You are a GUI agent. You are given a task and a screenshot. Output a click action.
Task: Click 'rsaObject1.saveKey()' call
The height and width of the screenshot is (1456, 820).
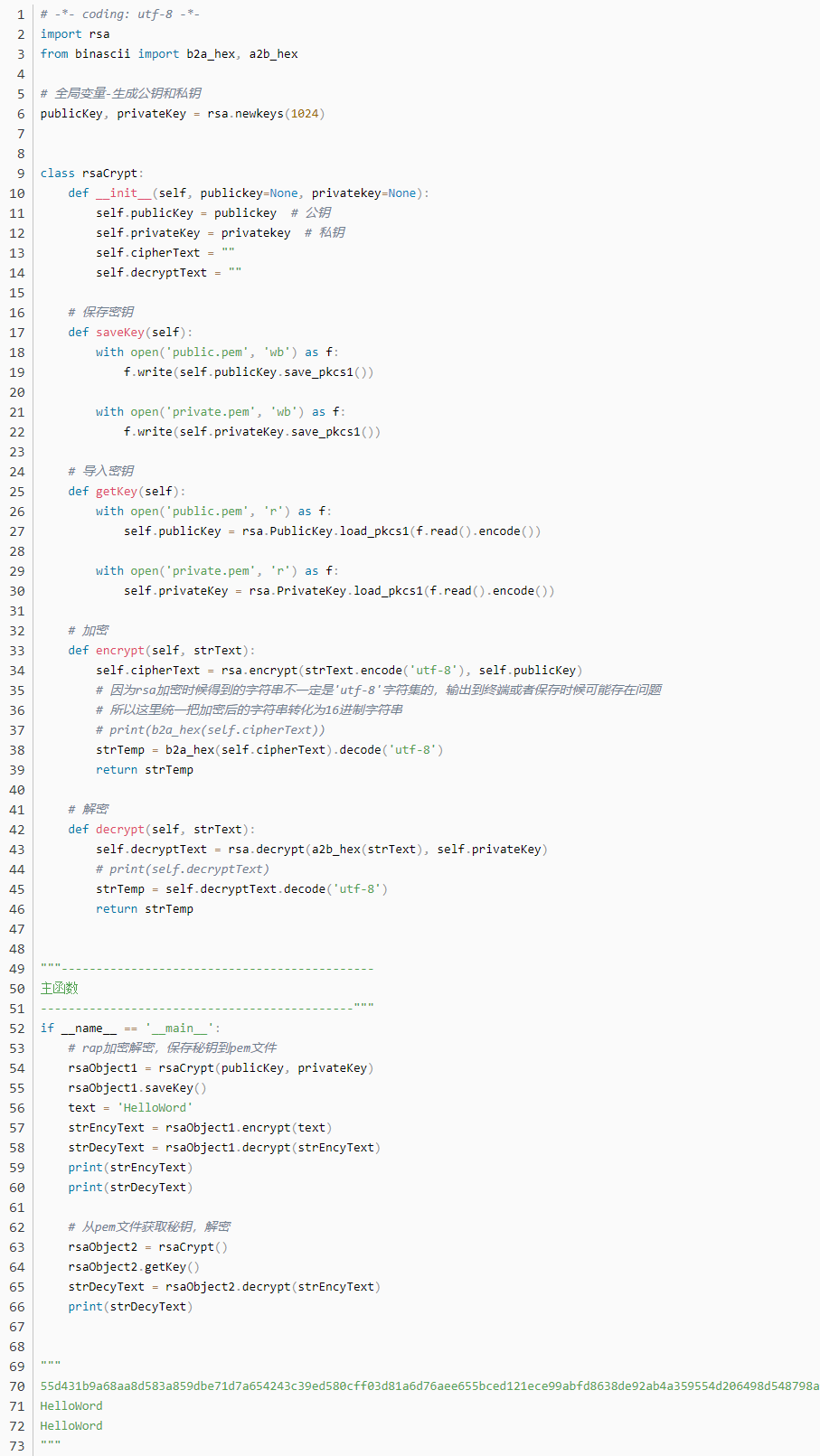tap(137, 1088)
